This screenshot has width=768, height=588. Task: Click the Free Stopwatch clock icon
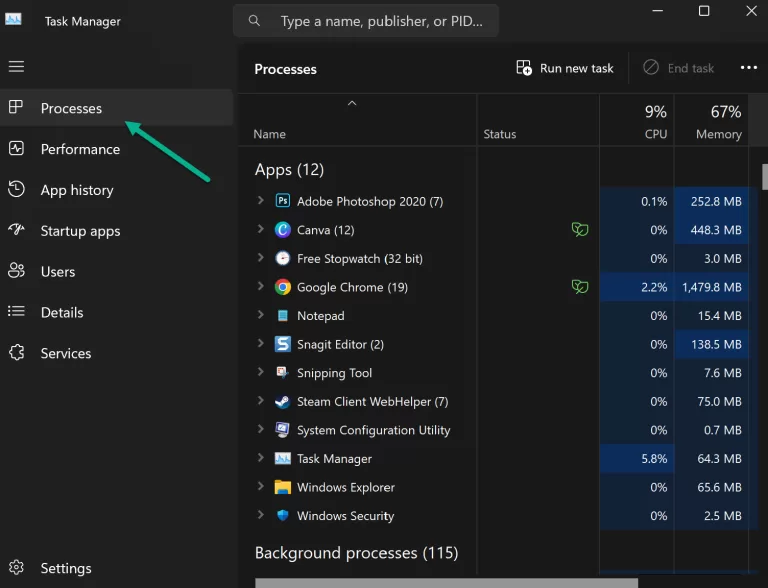[x=283, y=258]
